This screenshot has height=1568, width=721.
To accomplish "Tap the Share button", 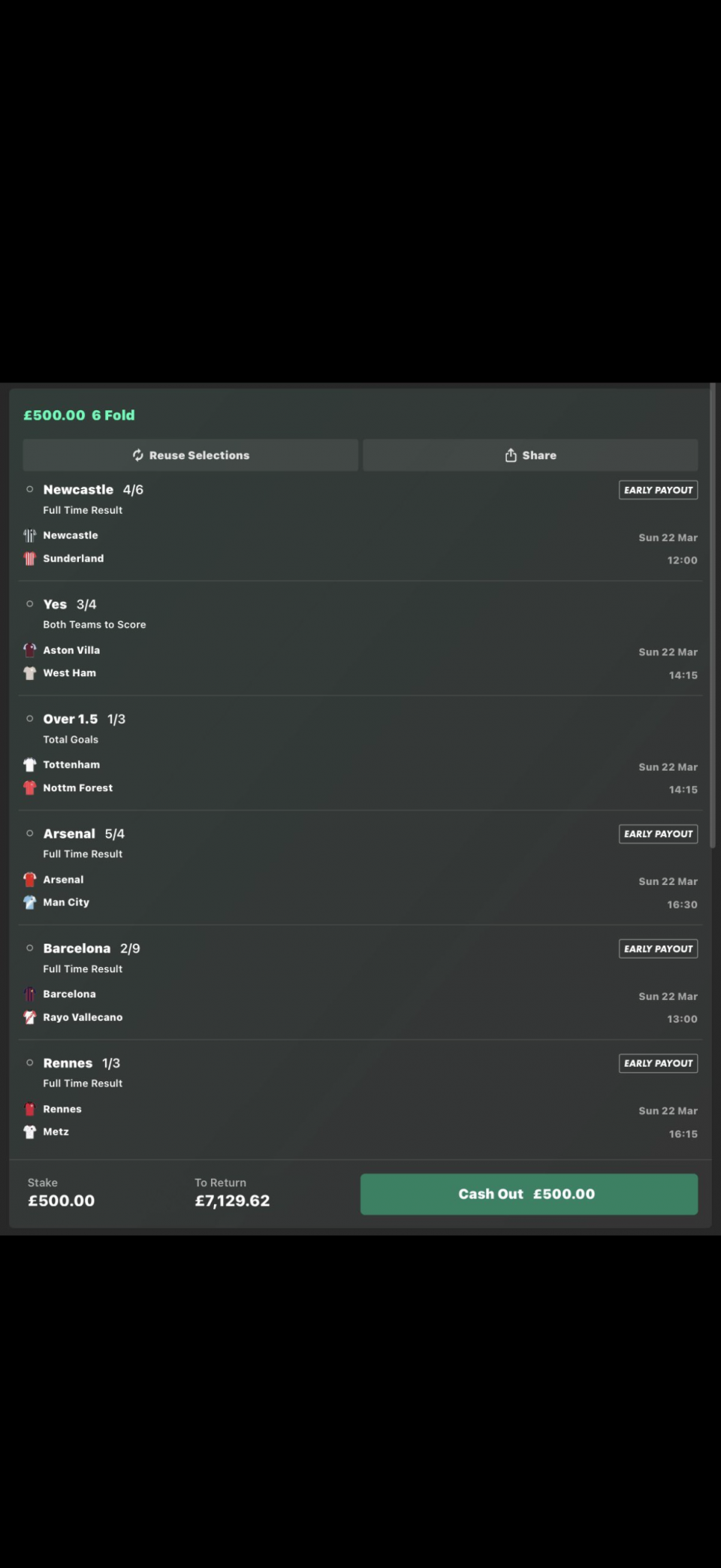I will pos(530,455).
